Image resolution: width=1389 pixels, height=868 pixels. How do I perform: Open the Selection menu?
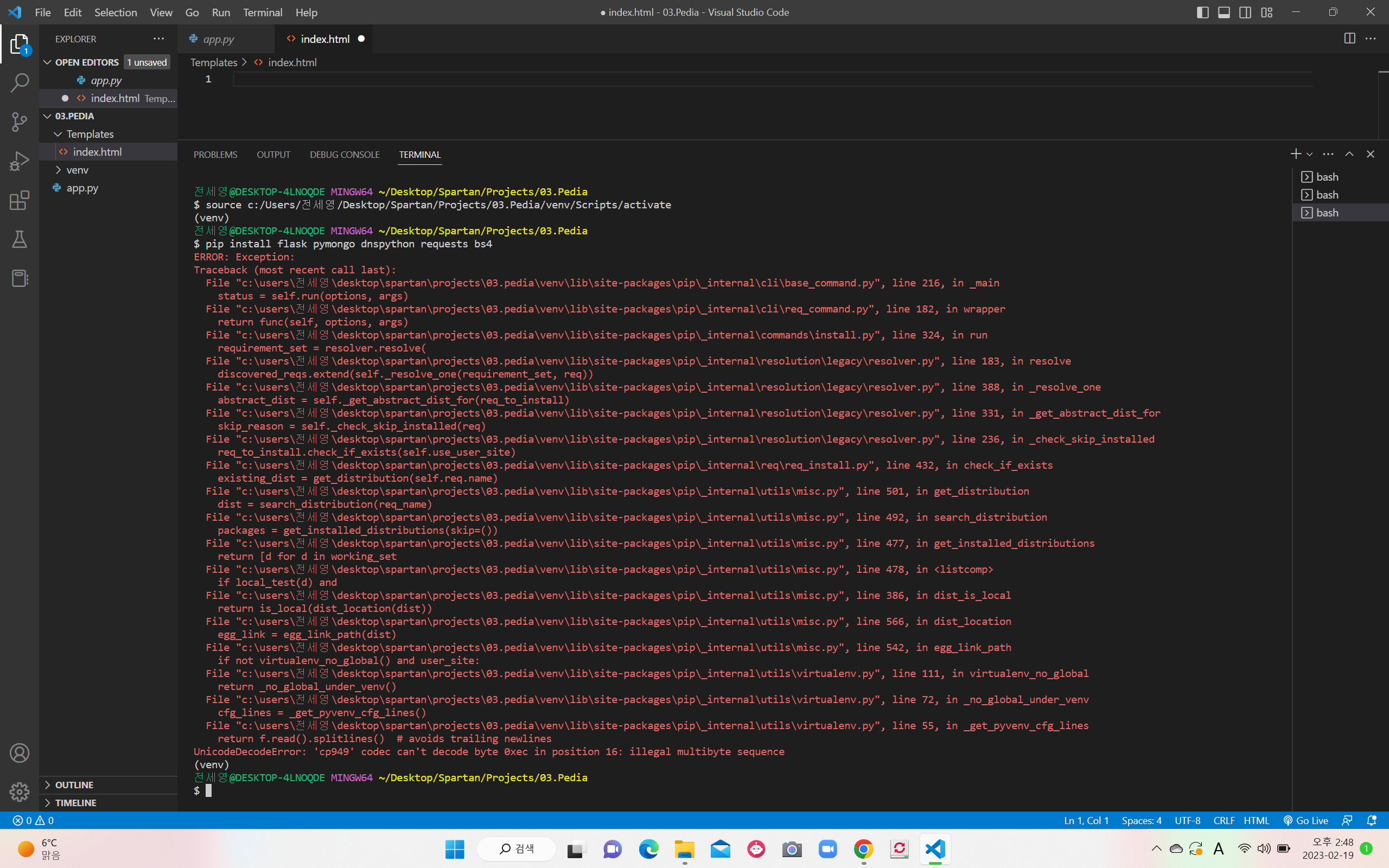116,12
